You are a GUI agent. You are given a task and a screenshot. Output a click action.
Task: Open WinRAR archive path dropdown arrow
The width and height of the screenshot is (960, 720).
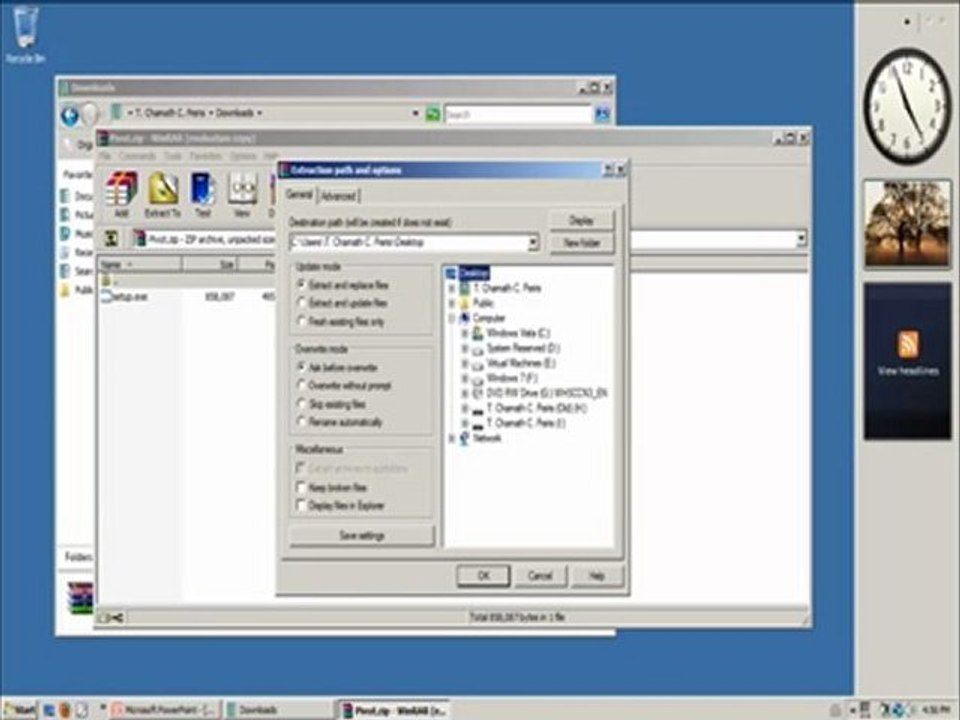point(801,239)
